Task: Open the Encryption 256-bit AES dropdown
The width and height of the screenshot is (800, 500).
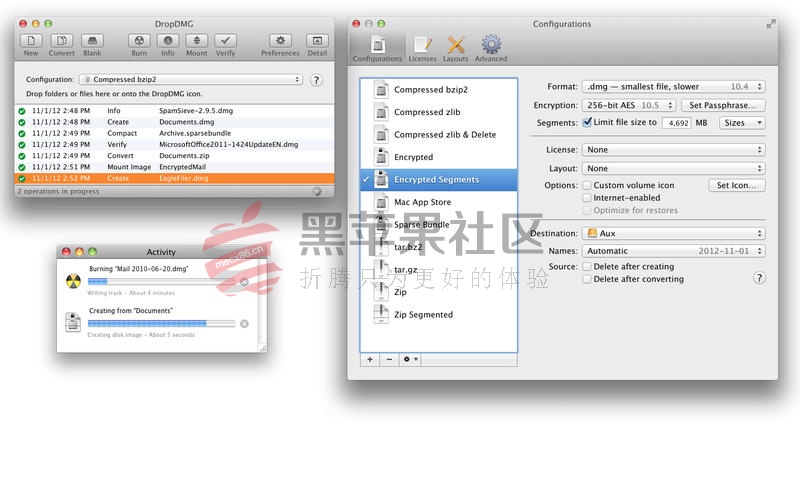Action: tap(629, 105)
